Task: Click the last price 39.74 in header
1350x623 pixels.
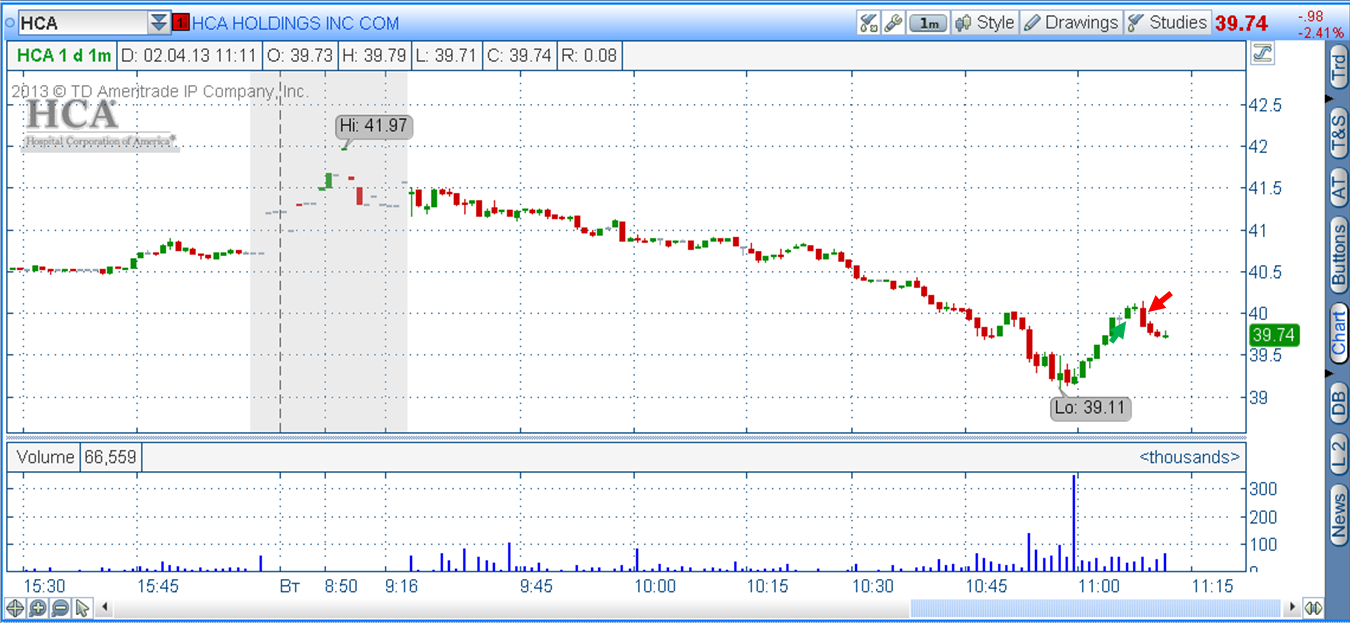Action: click(1241, 23)
